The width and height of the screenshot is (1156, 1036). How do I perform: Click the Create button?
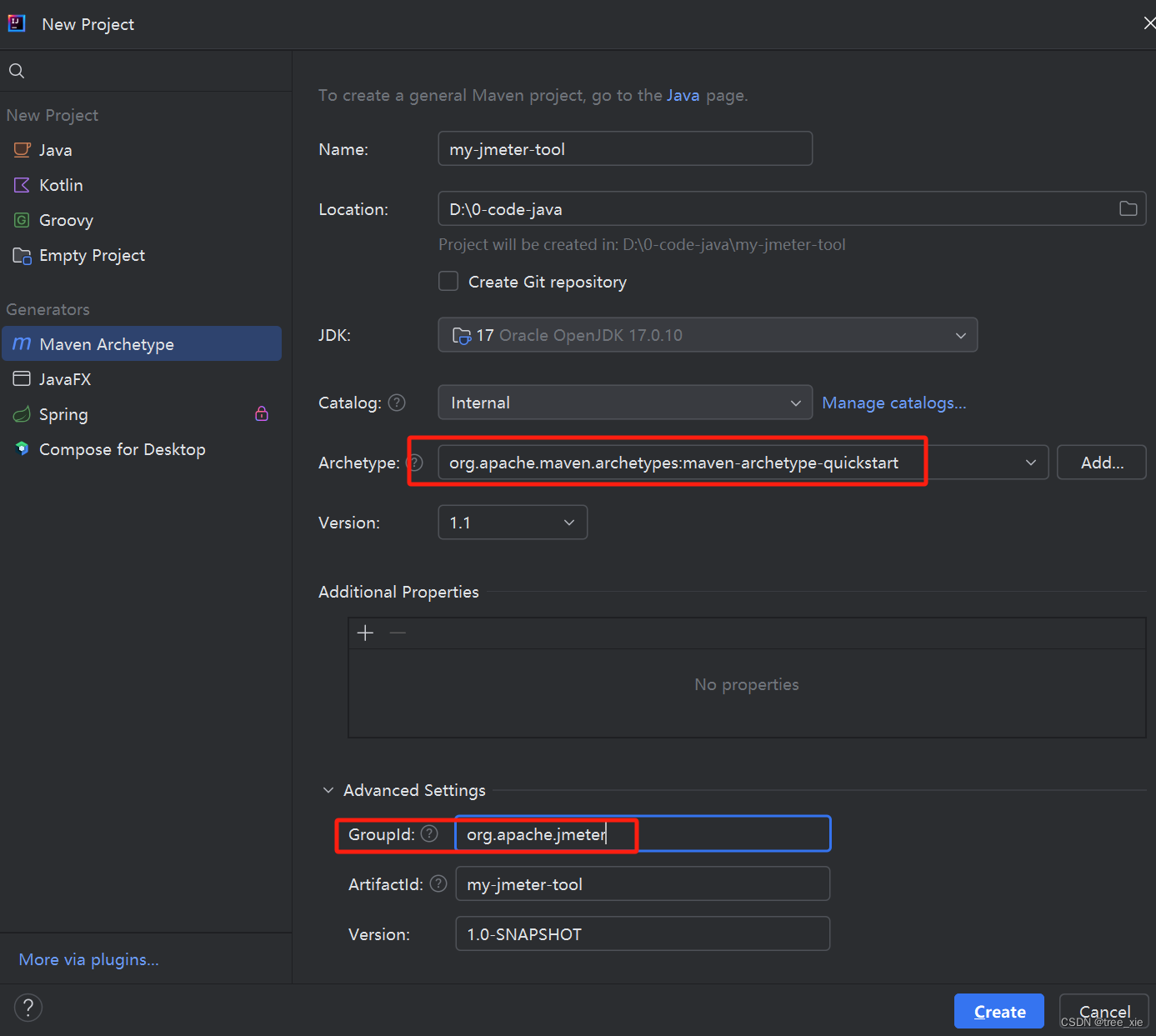point(999,1011)
